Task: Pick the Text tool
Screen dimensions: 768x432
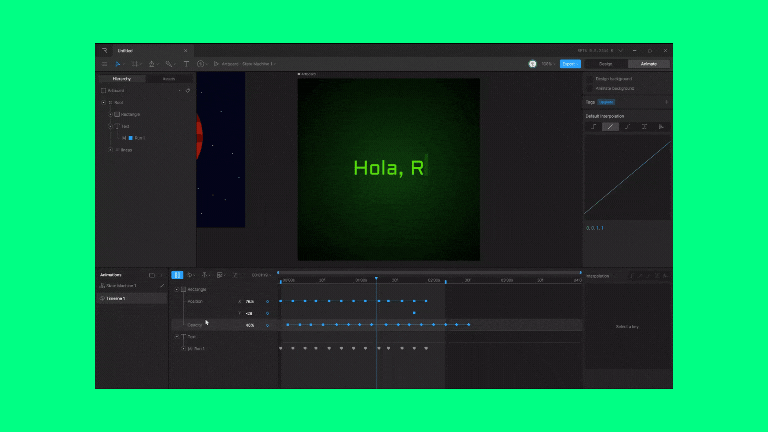Action: (186, 63)
